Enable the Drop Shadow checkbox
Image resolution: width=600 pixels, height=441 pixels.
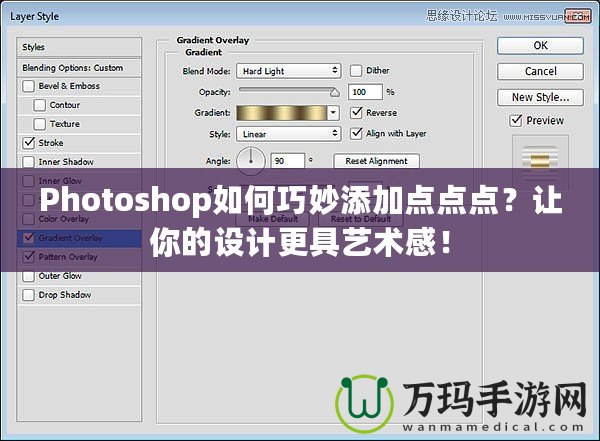[28, 295]
